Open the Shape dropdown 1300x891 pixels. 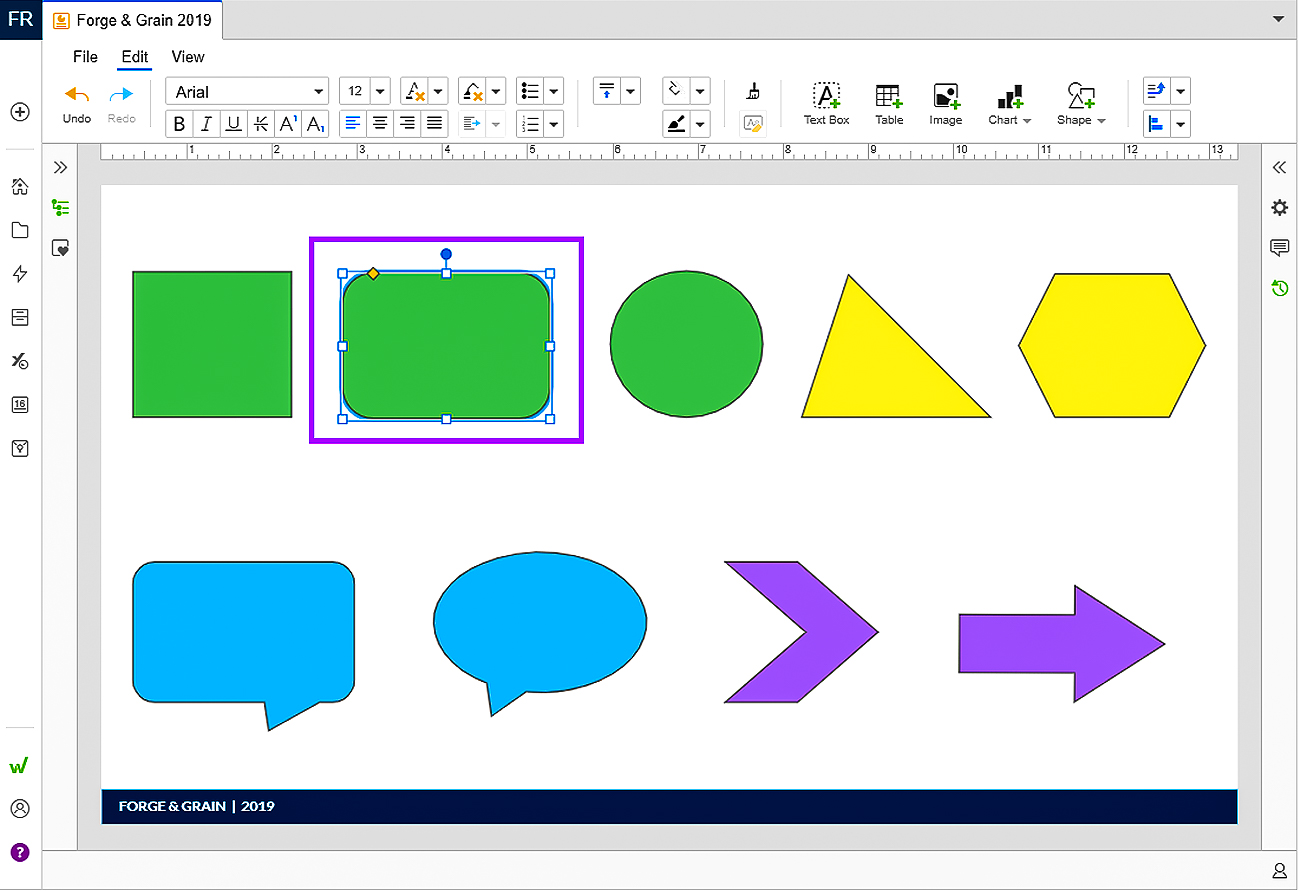click(1081, 104)
